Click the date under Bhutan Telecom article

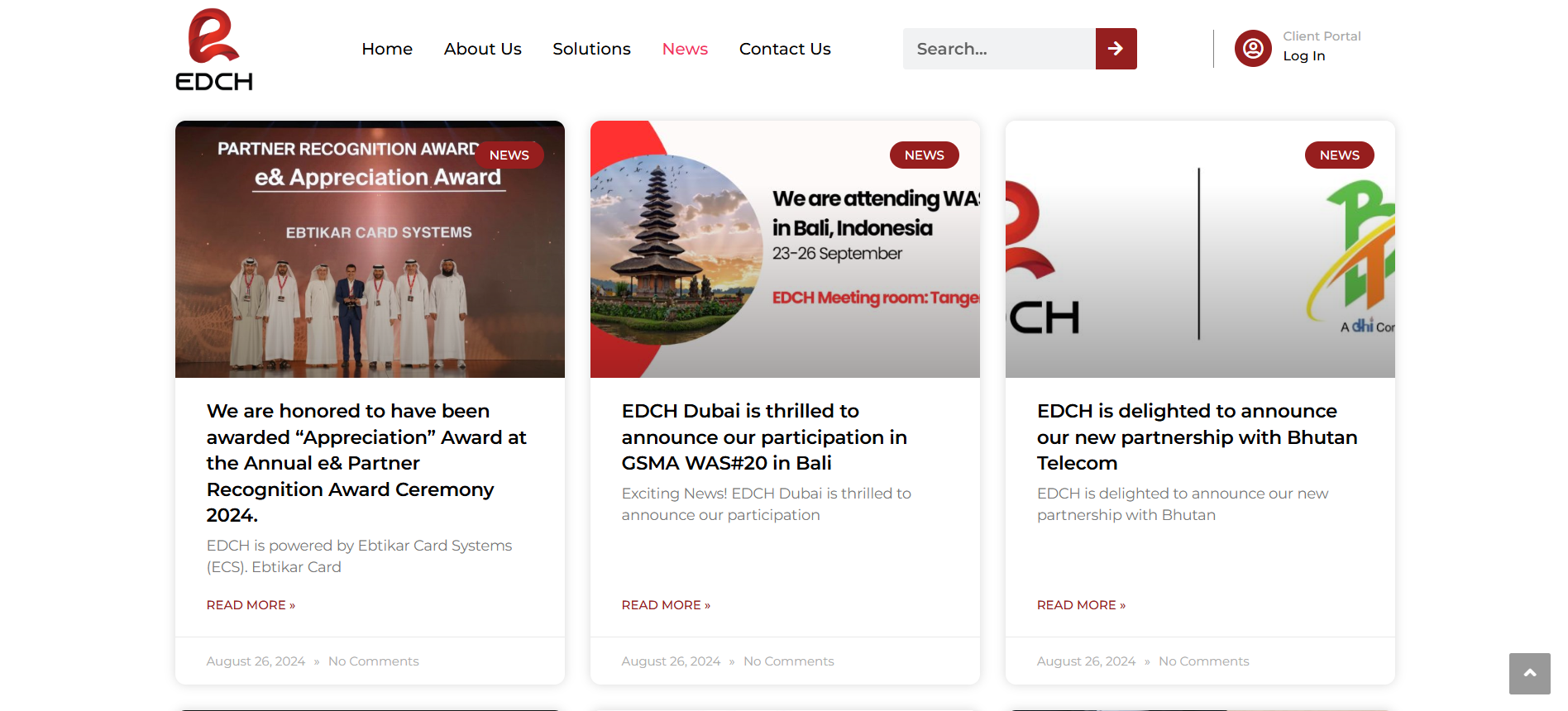[x=1086, y=661]
